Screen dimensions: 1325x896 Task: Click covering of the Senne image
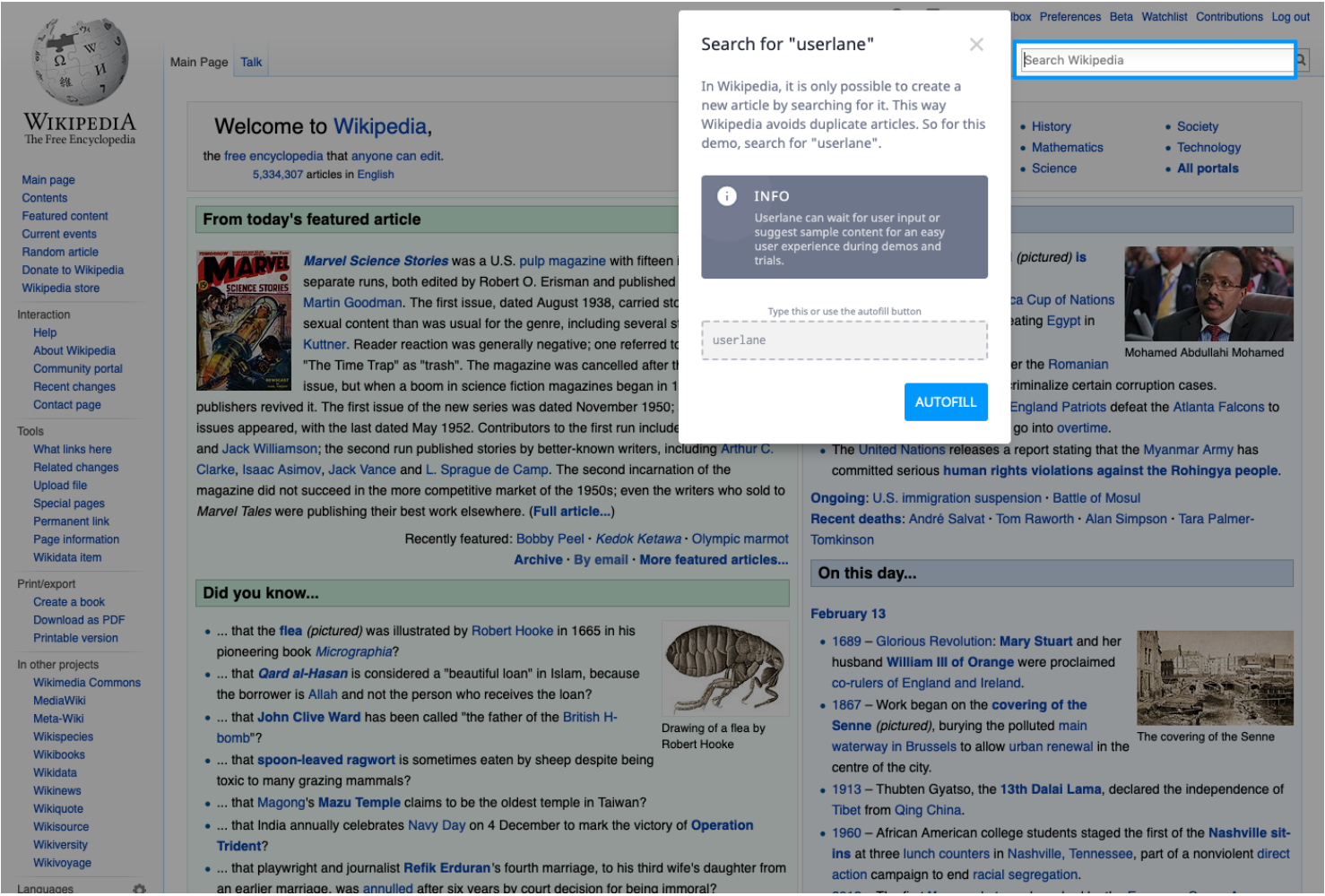tap(1215, 677)
